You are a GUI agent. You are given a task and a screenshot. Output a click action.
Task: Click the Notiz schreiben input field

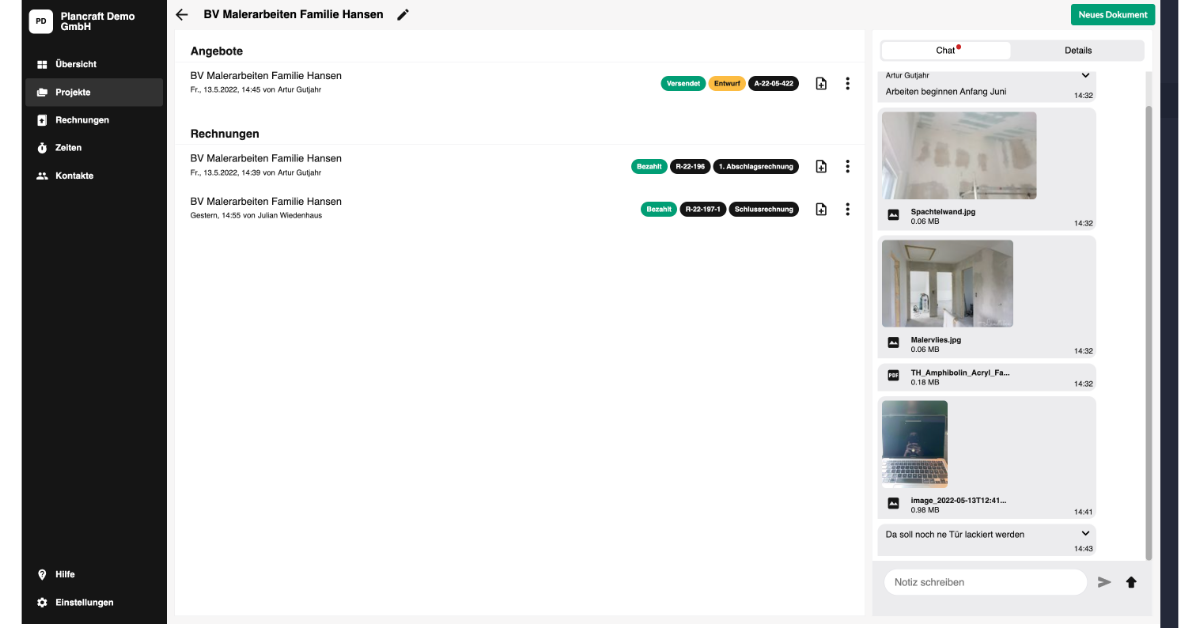985,582
